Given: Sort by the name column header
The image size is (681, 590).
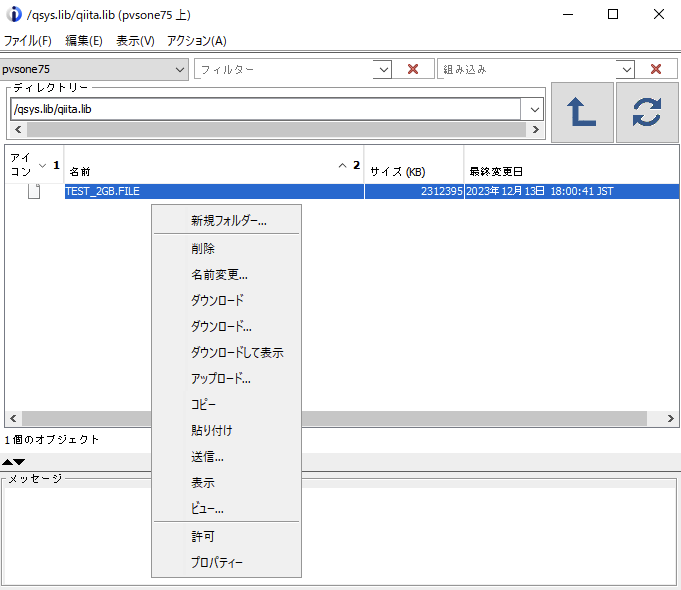Looking at the screenshot, I should (214, 165).
